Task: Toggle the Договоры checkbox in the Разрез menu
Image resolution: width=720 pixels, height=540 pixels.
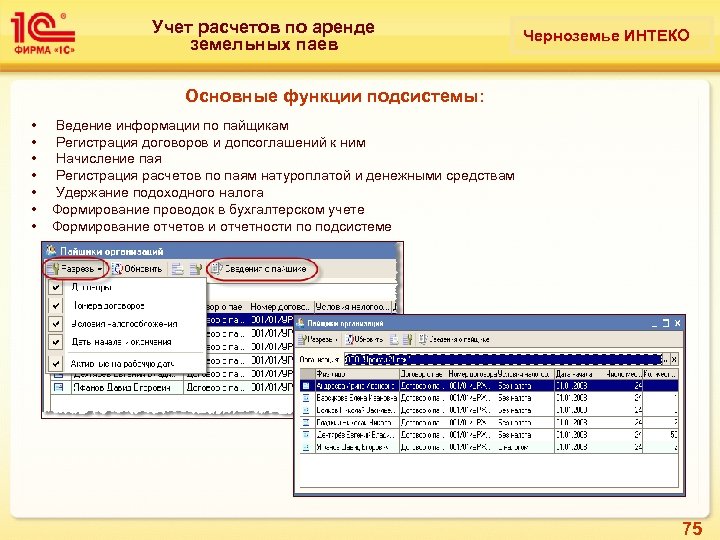Action: (x=56, y=287)
